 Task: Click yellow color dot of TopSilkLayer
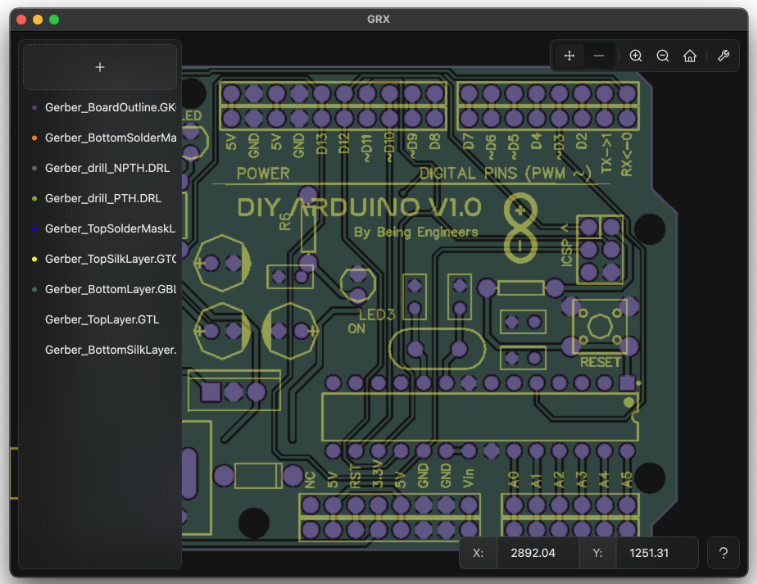[34, 259]
